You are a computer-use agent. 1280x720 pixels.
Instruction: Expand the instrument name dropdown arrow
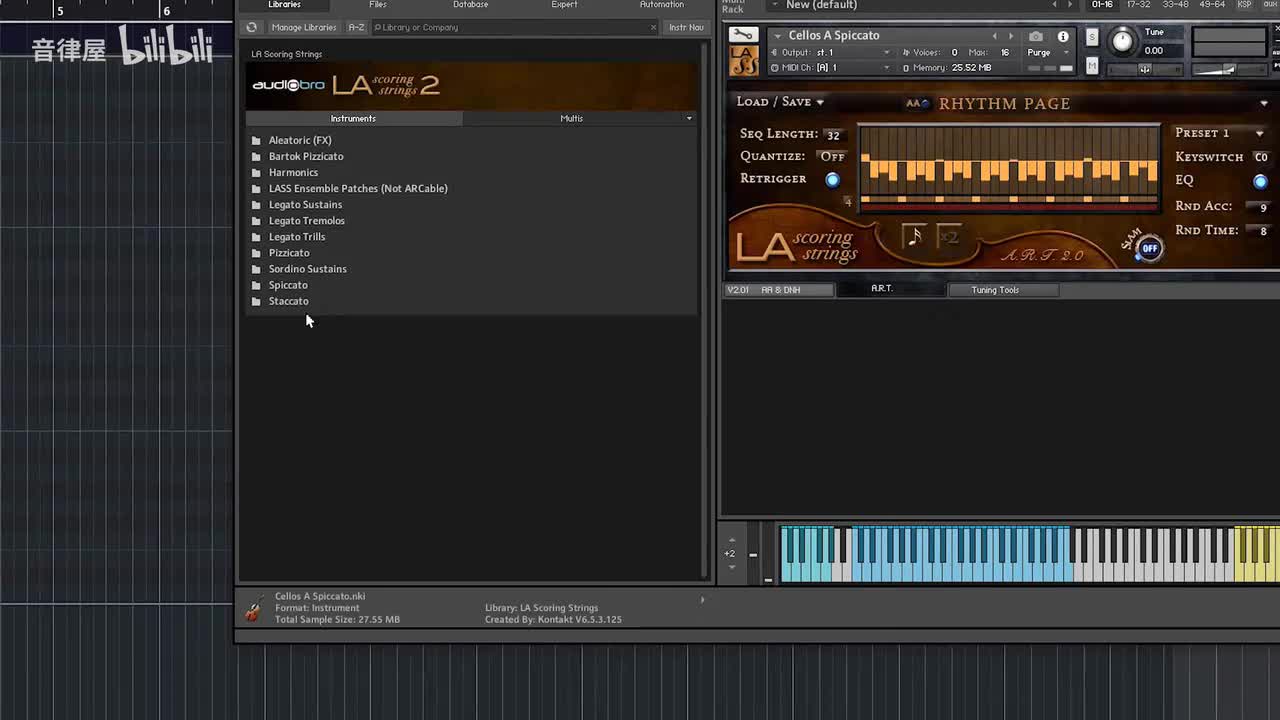click(777, 36)
